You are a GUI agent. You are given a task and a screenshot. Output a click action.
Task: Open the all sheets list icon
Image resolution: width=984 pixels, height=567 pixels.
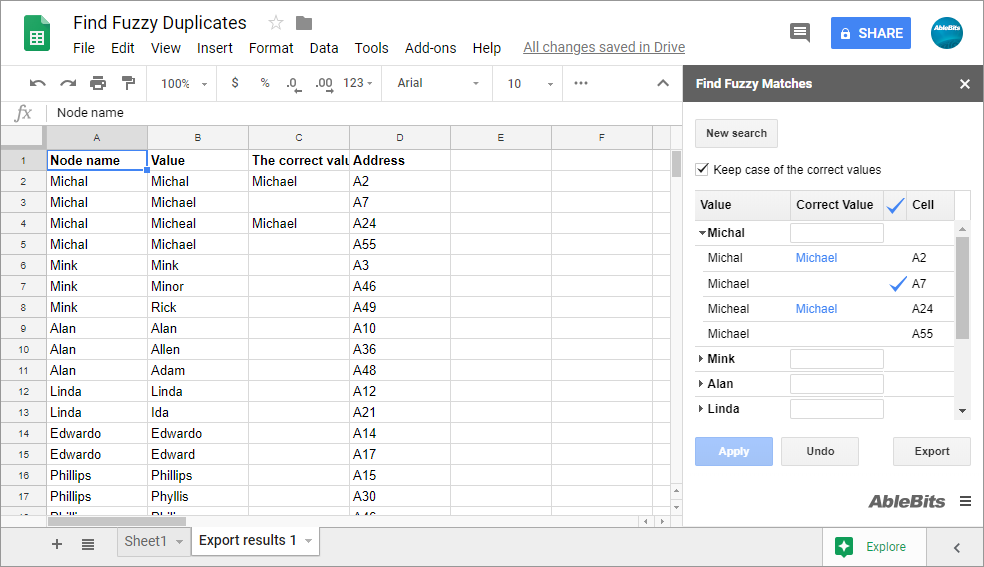click(88, 544)
